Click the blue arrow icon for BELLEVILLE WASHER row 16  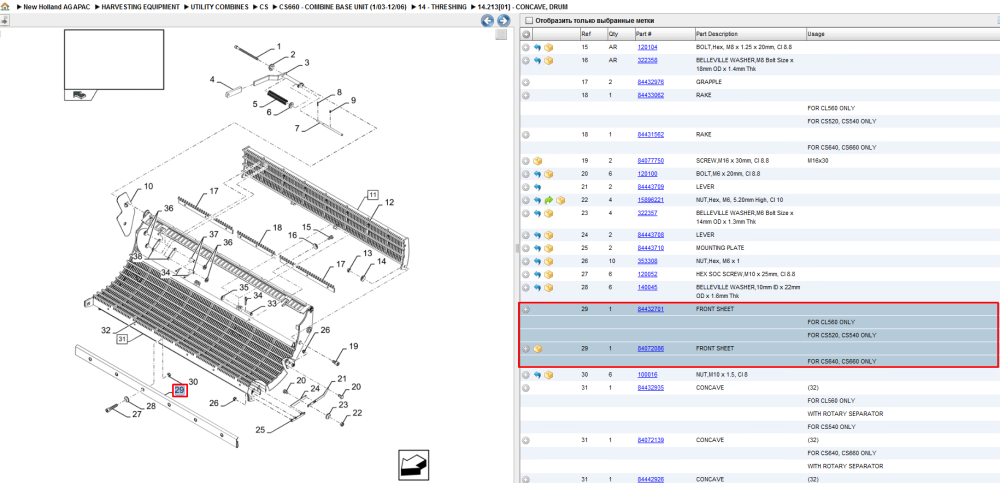tap(537, 61)
